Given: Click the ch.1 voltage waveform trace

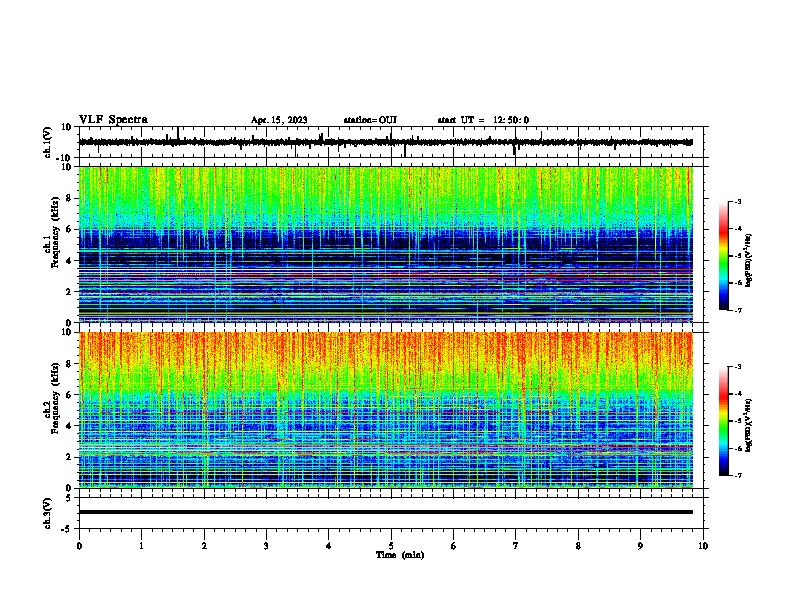Looking at the screenshot, I should pos(386,142).
